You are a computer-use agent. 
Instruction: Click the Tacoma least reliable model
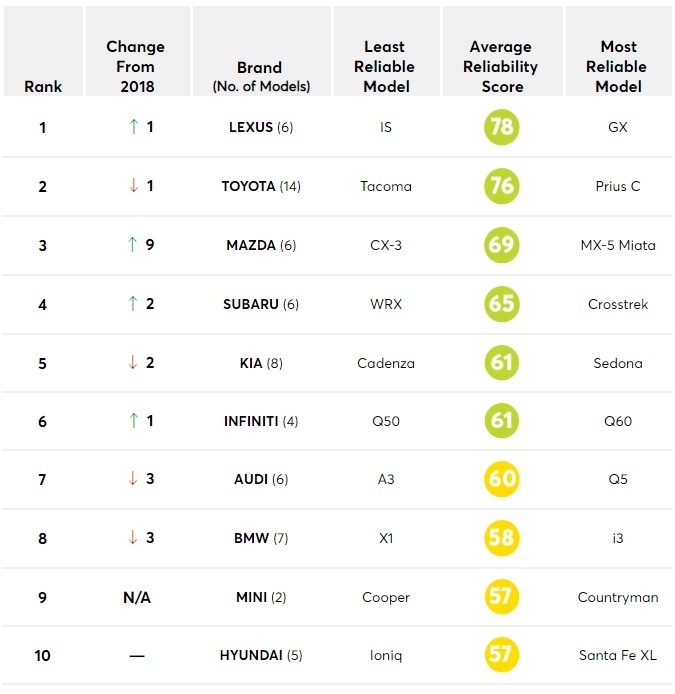pyautogui.click(x=386, y=186)
